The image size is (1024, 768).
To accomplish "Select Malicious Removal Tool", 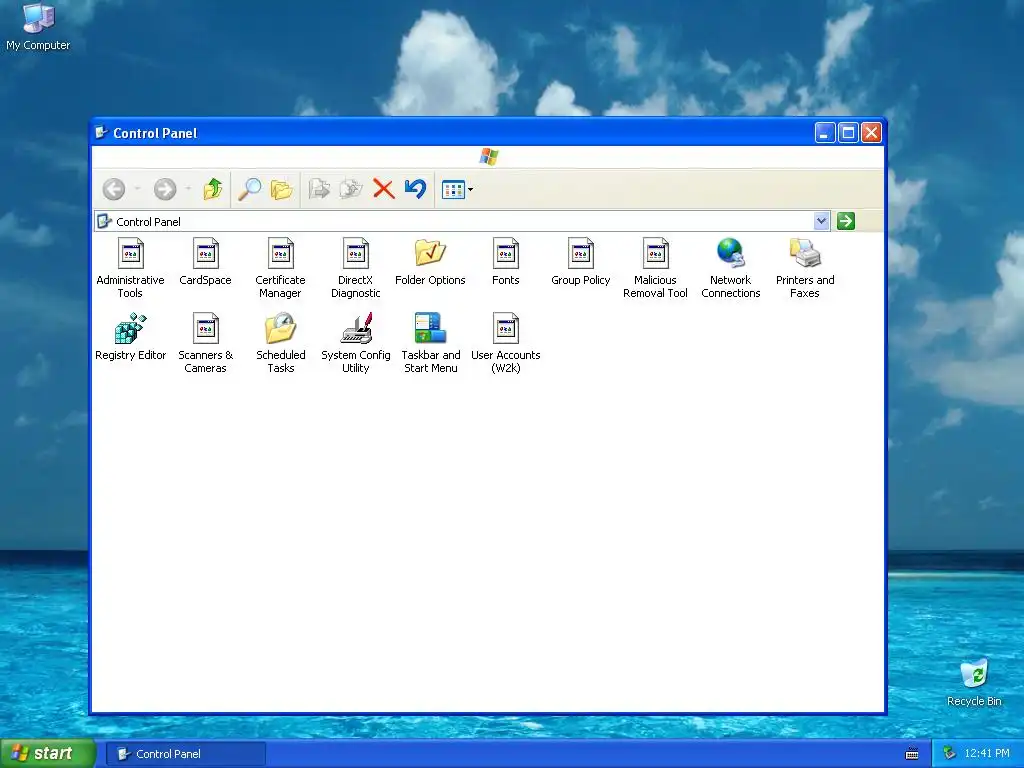I will [x=655, y=268].
